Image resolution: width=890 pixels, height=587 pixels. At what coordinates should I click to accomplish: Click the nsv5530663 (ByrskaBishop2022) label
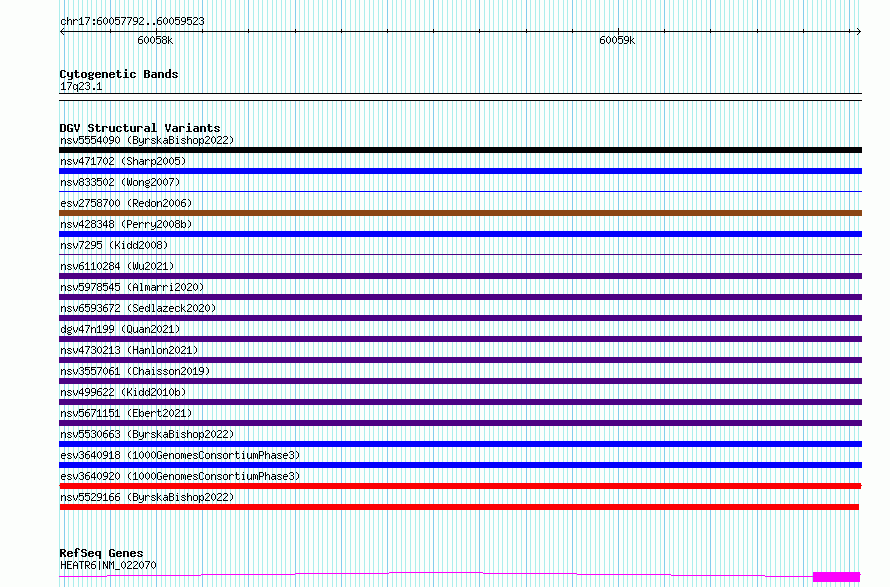[x=147, y=434]
